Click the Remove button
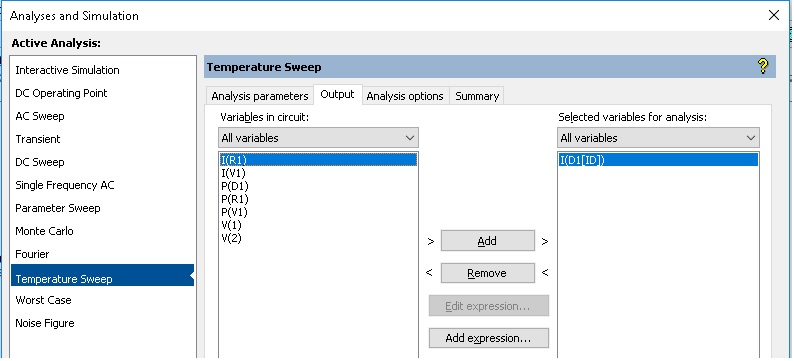 pos(487,273)
